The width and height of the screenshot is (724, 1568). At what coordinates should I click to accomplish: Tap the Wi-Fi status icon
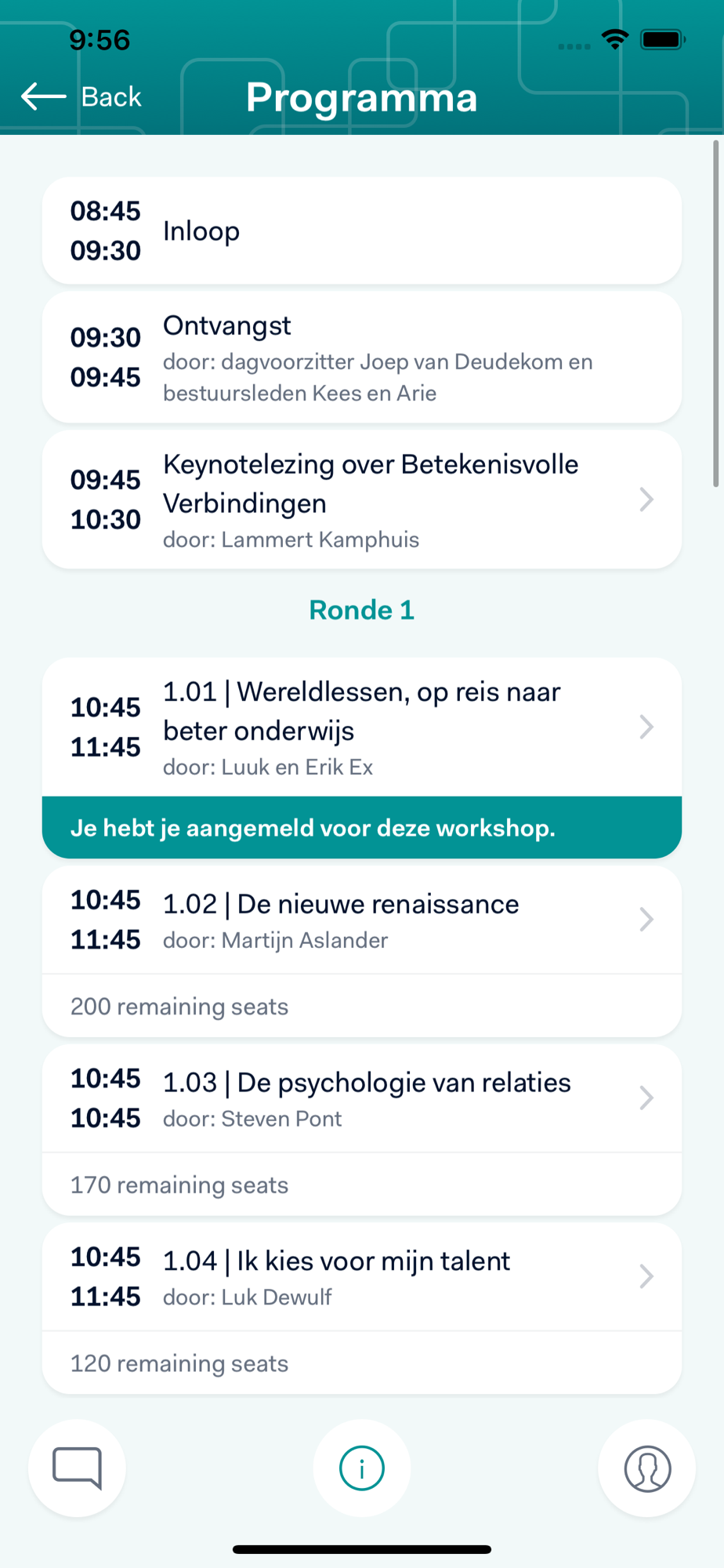615,39
